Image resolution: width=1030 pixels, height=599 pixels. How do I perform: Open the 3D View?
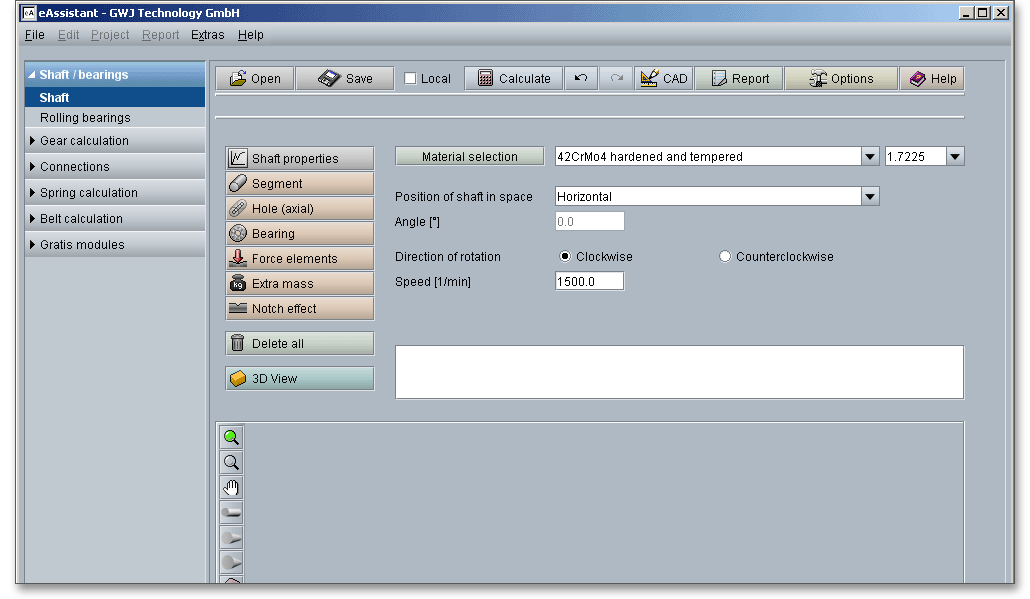click(x=300, y=379)
